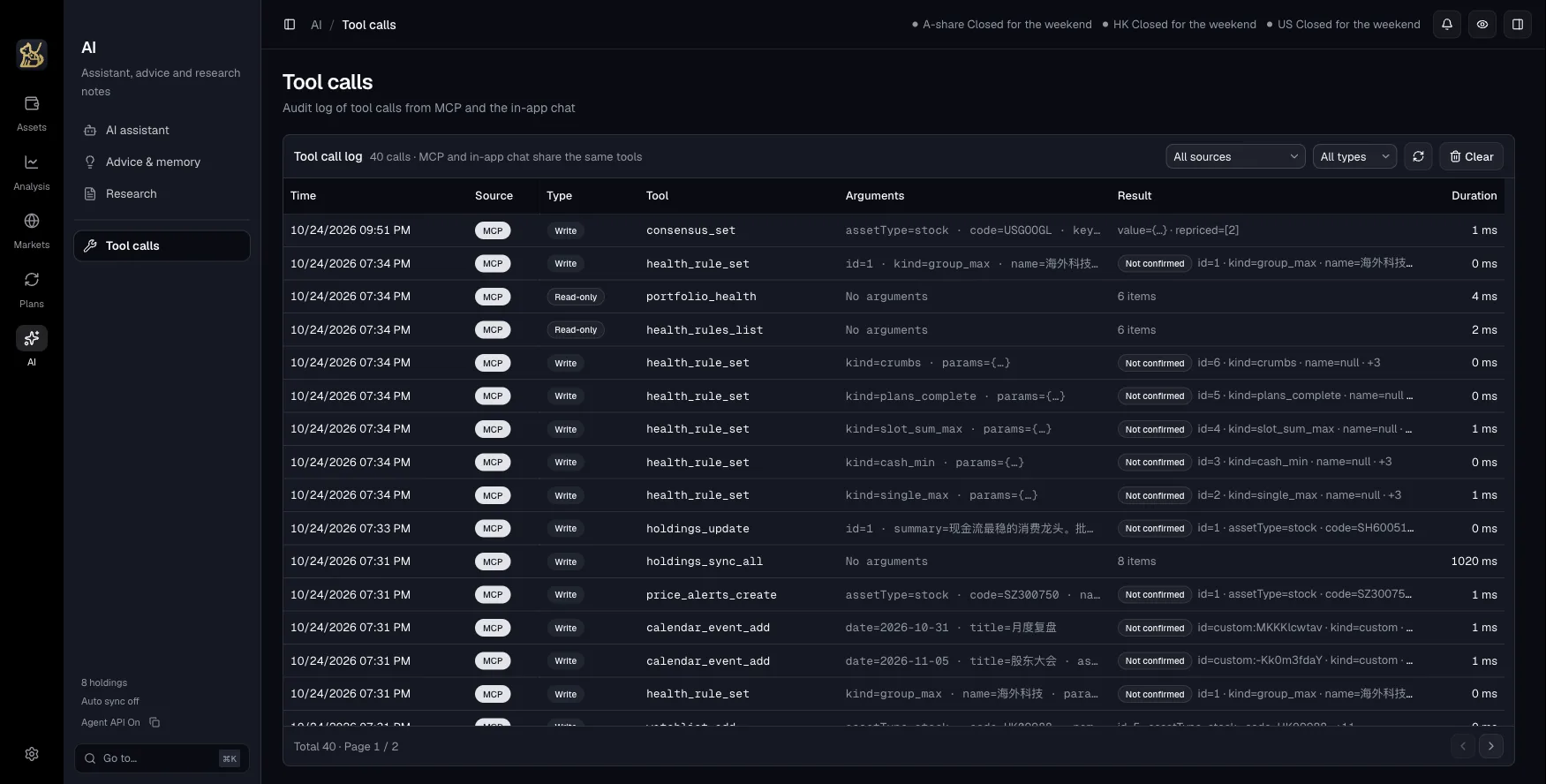Select the AI sparkle icon

point(32,338)
